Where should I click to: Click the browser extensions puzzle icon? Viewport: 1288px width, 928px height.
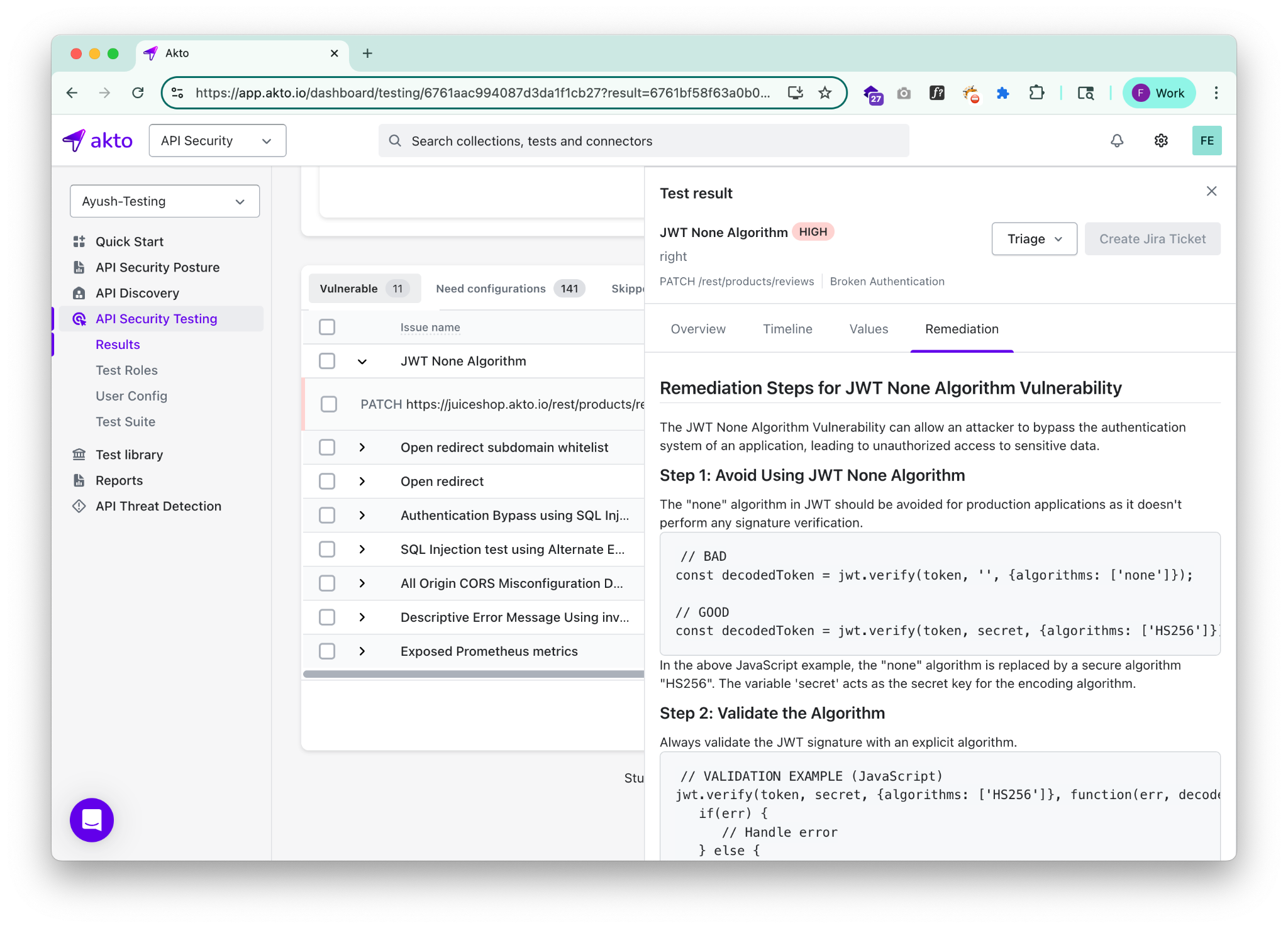(1036, 93)
